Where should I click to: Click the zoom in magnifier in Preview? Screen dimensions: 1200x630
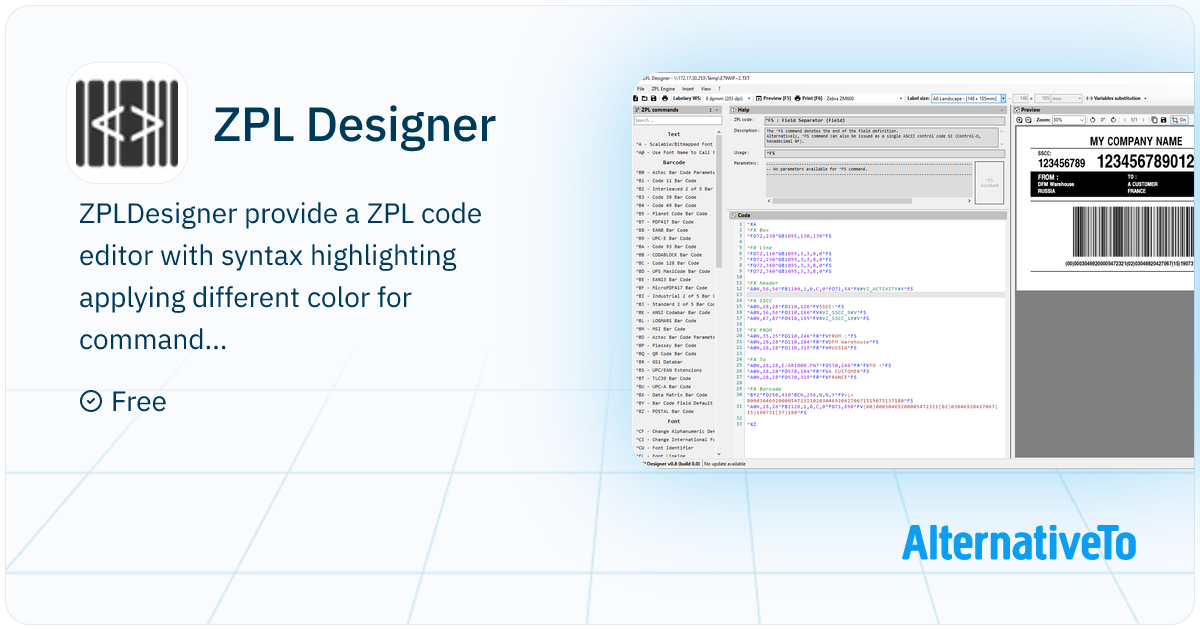tap(1019, 120)
